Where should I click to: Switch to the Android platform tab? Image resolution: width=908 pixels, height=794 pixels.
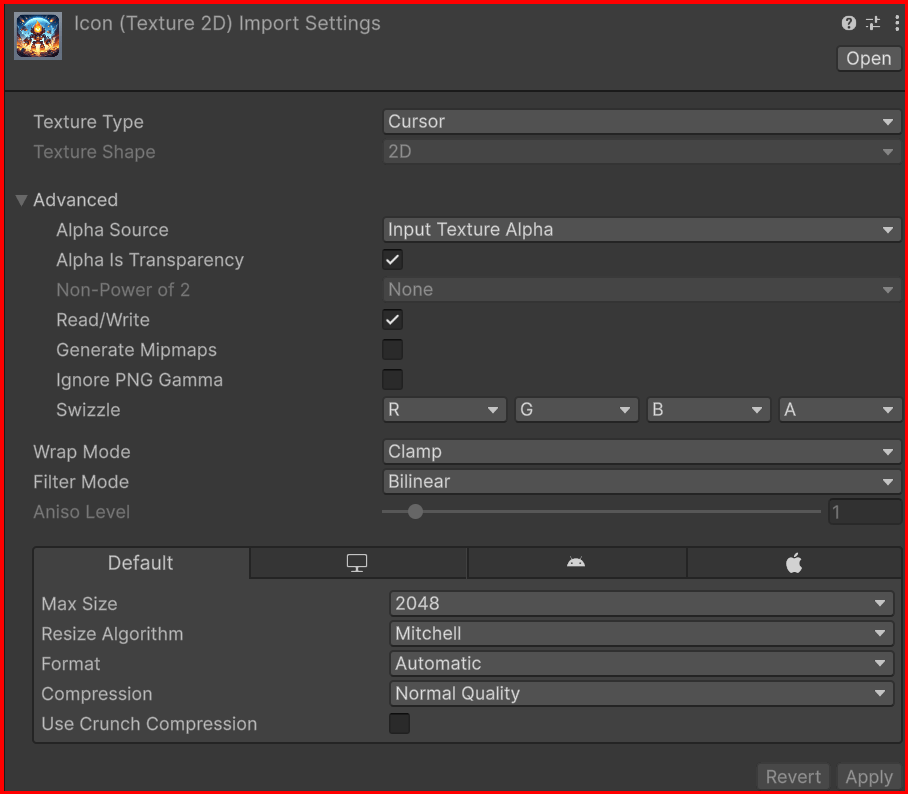tap(576, 563)
